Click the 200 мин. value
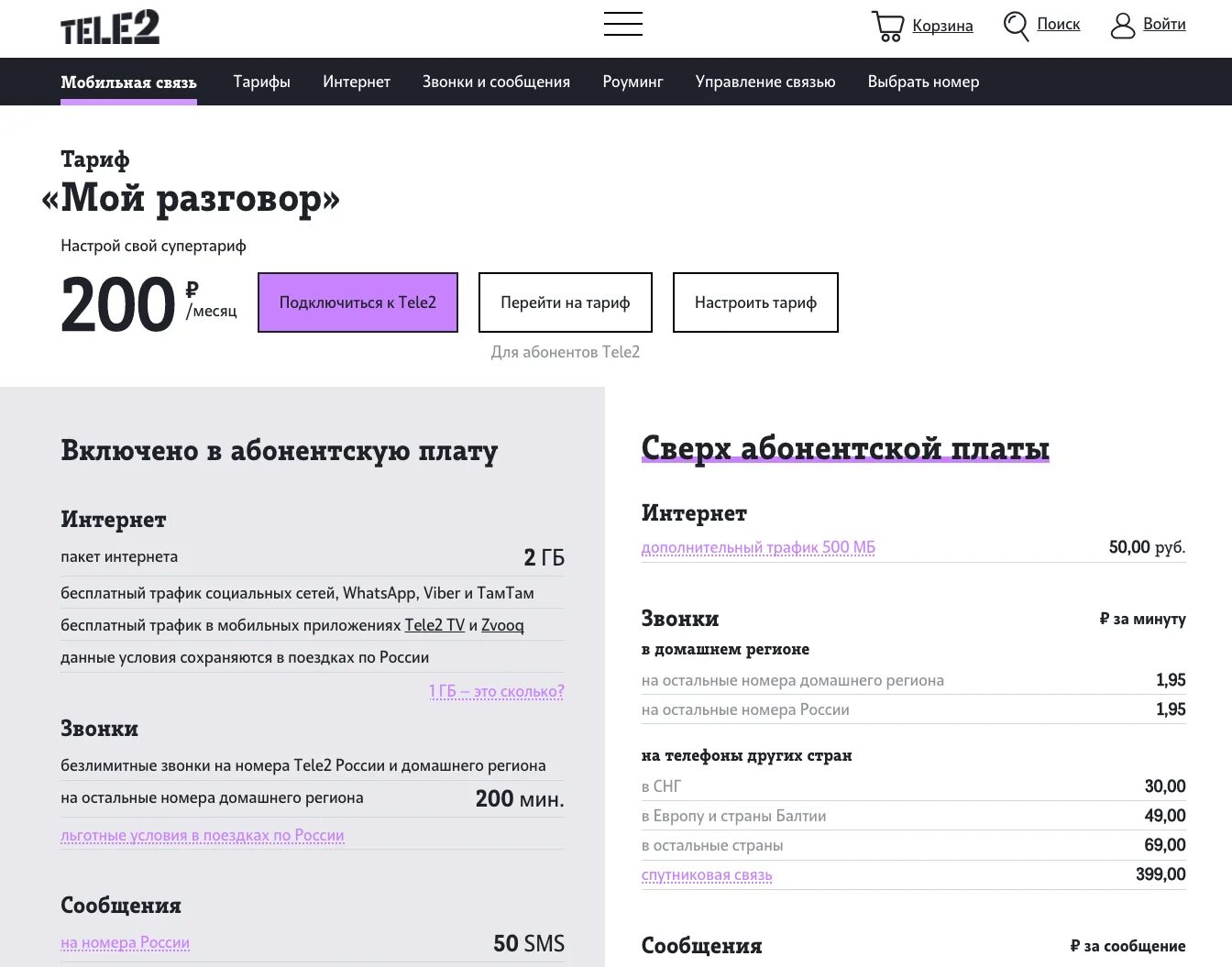This screenshot has height=967, width=1232. pos(520,798)
